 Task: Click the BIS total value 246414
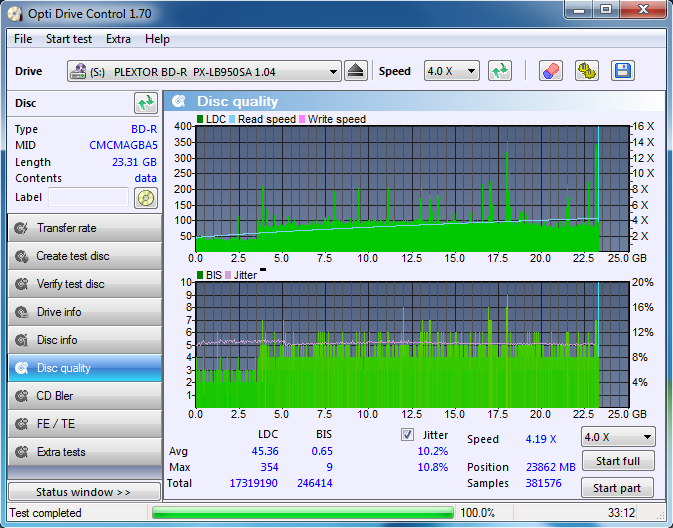pos(315,483)
